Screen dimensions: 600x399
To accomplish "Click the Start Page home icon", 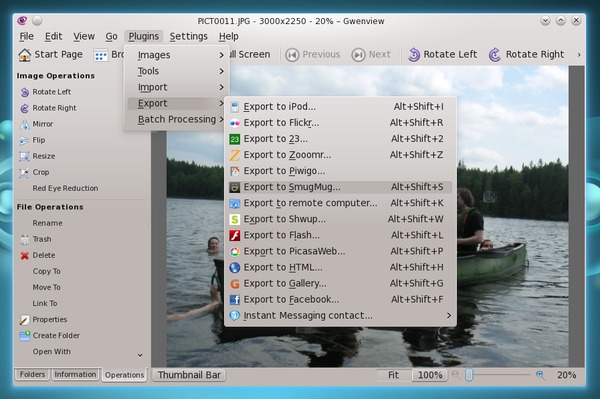I will pyautogui.click(x=24, y=55).
